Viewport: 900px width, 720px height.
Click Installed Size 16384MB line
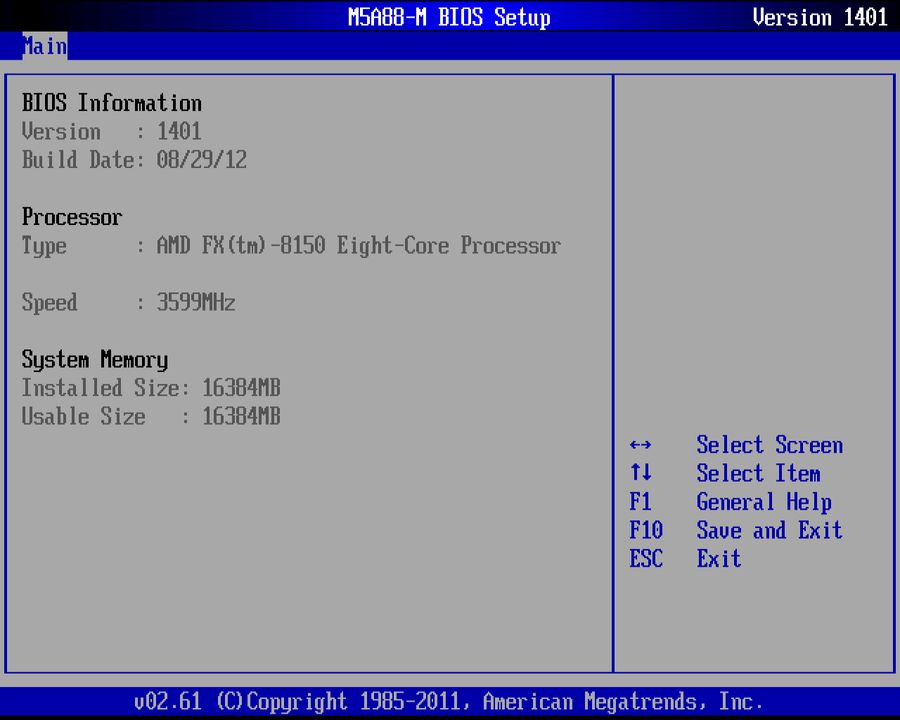pyautogui.click(x=151, y=388)
